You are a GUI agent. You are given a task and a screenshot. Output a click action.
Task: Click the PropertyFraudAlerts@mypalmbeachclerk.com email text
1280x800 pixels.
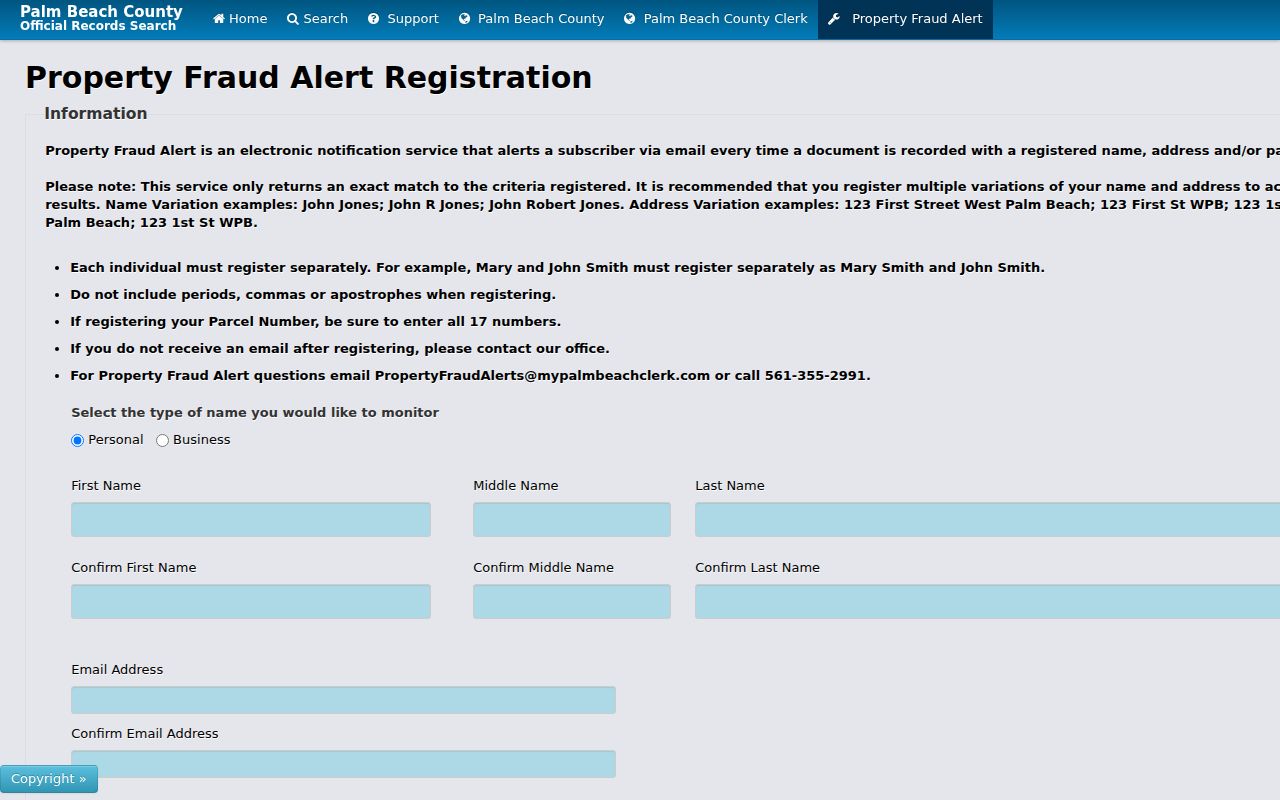click(542, 376)
